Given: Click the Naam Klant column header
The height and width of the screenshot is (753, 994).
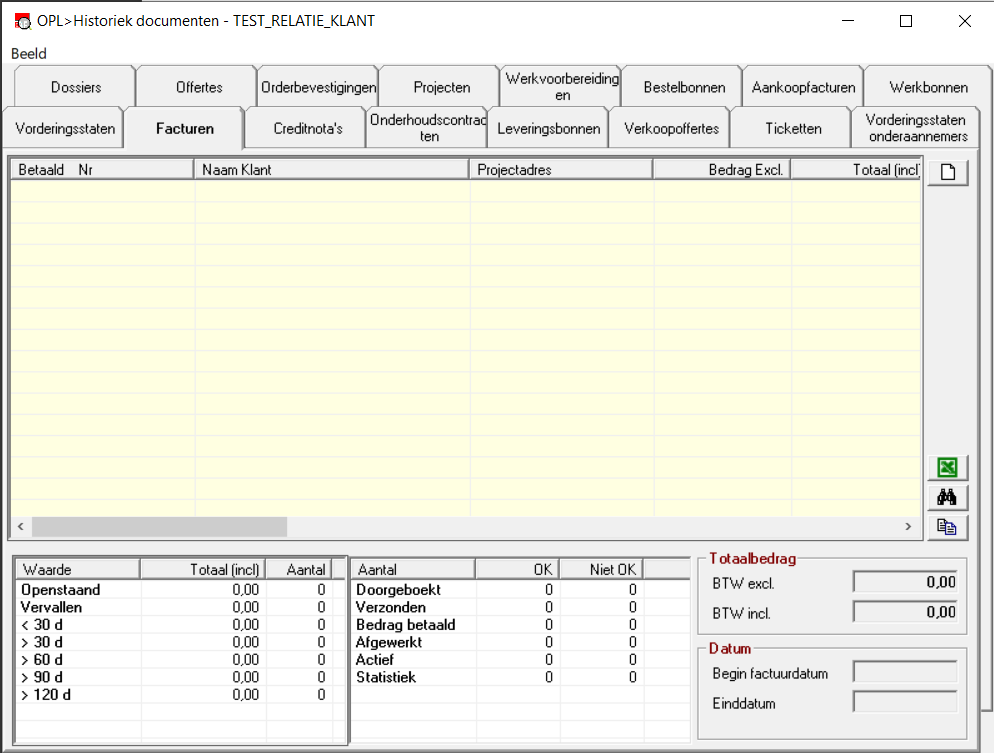Looking at the screenshot, I should click(332, 170).
